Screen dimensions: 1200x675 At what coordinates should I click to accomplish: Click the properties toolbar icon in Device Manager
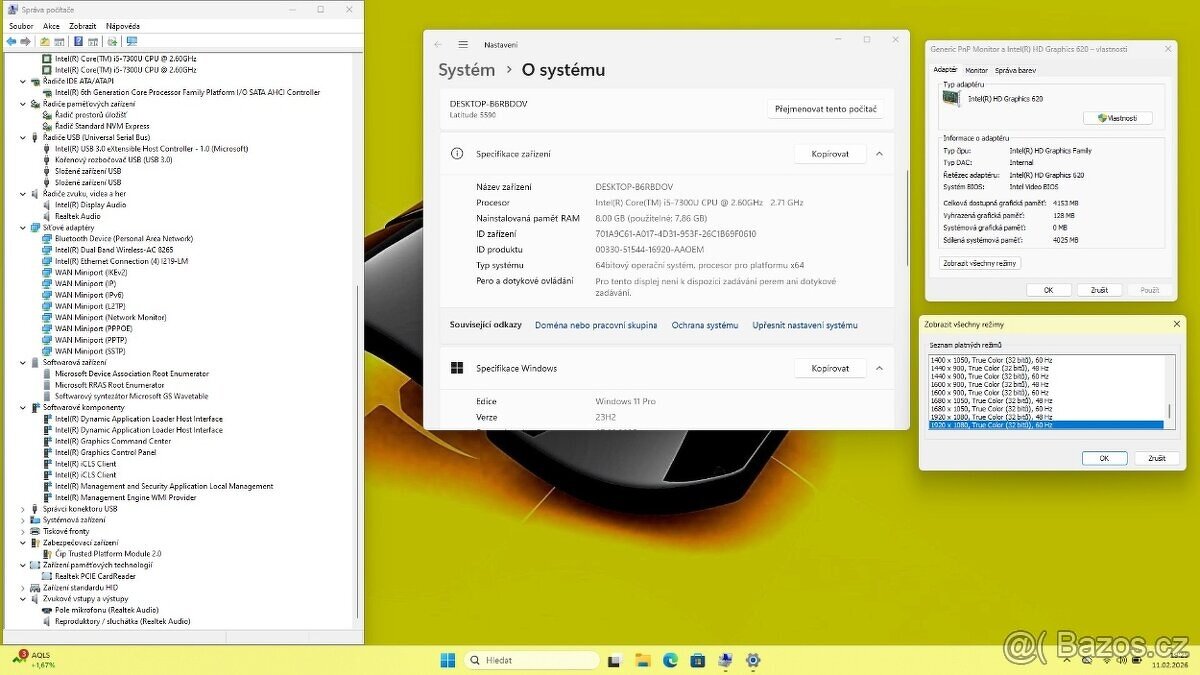point(94,41)
